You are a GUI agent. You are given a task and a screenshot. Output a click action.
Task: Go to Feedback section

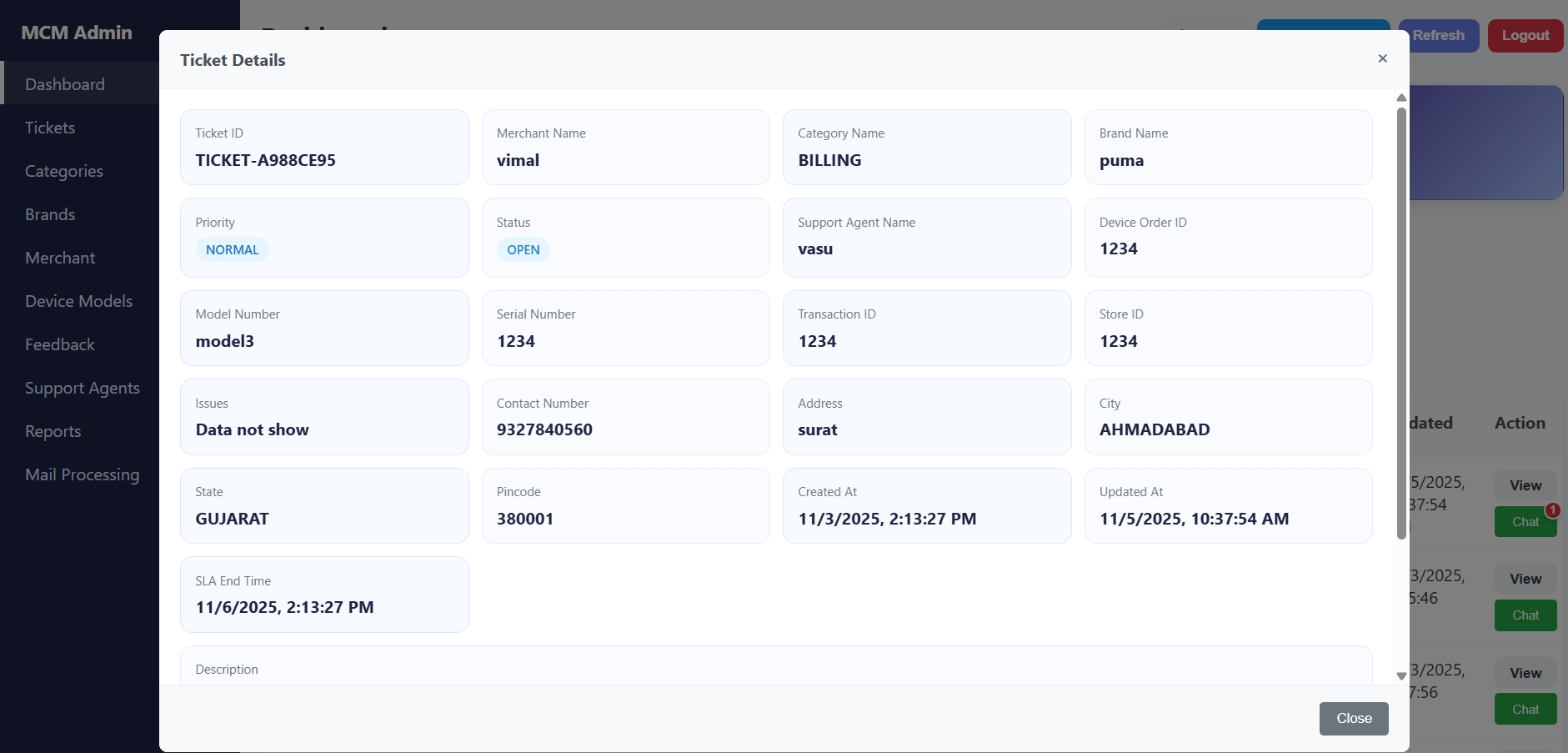60,344
